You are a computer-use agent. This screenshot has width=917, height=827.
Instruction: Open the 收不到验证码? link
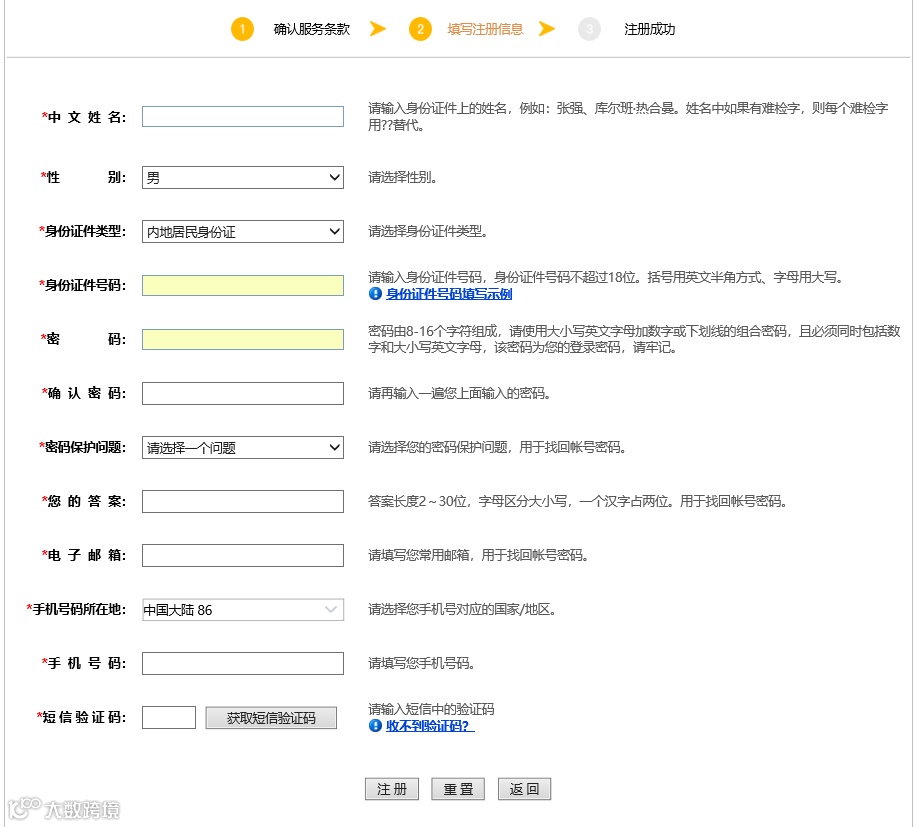tap(430, 726)
